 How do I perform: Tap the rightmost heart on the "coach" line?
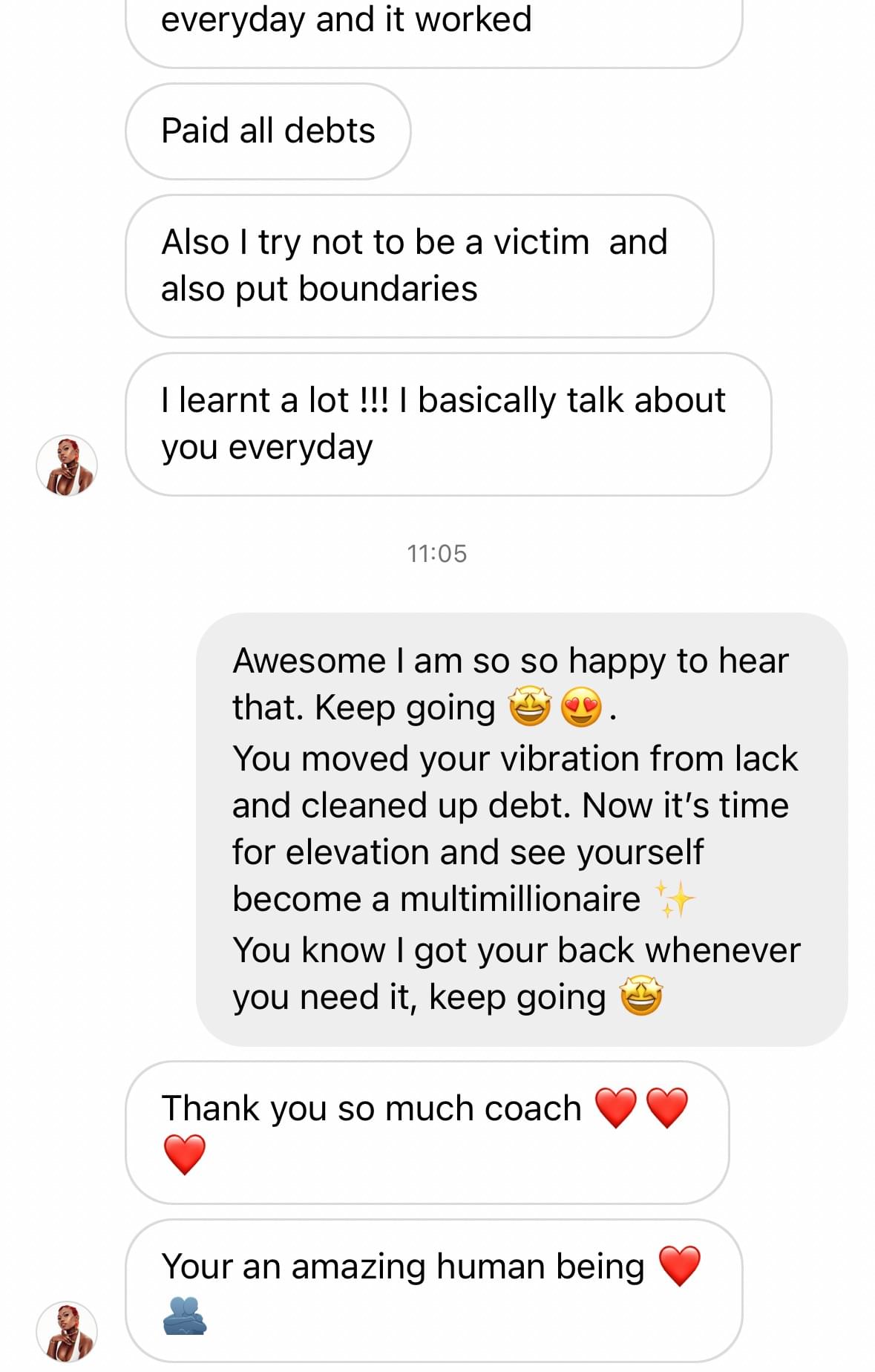click(x=667, y=1108)
